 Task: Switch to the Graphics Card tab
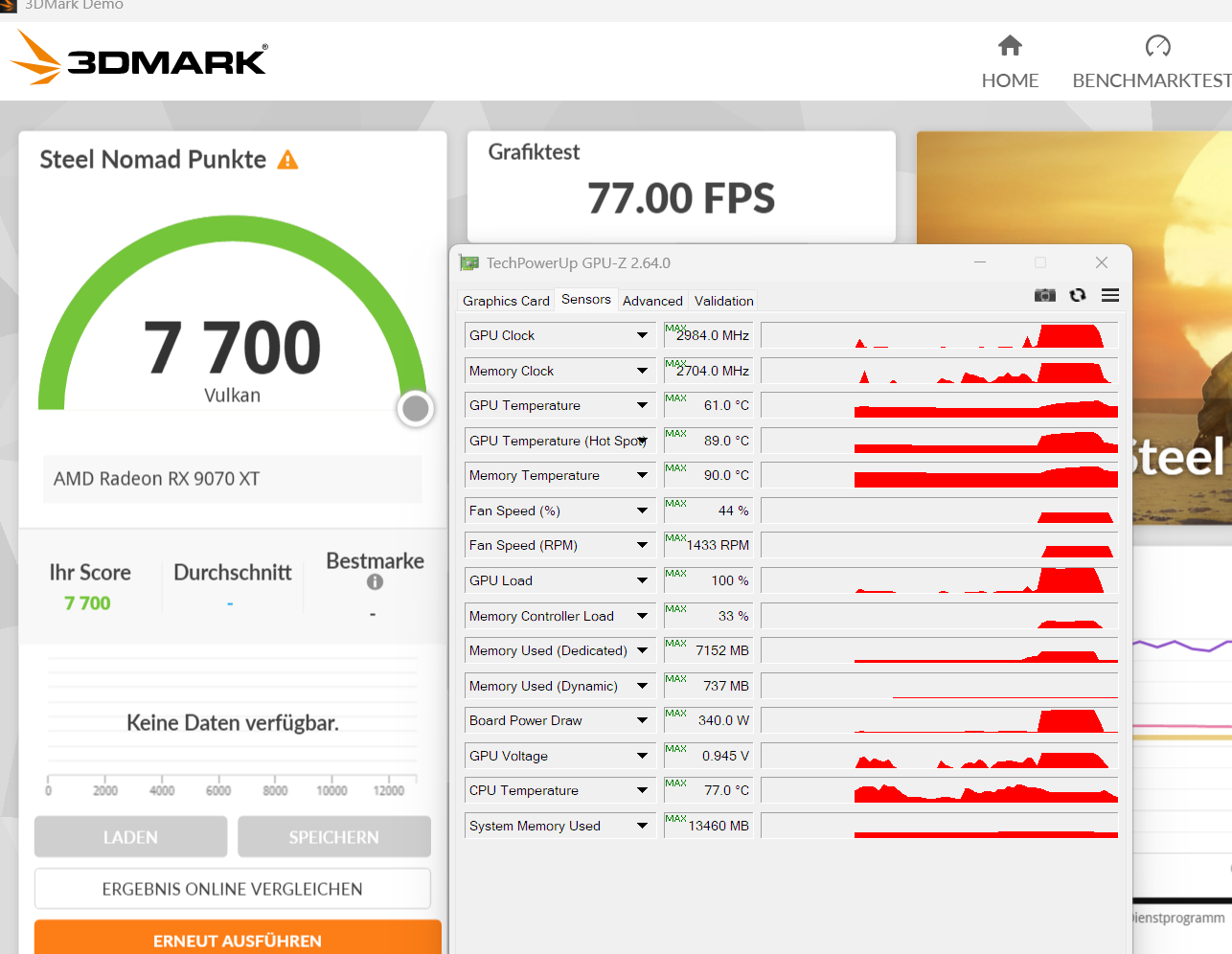506,301
